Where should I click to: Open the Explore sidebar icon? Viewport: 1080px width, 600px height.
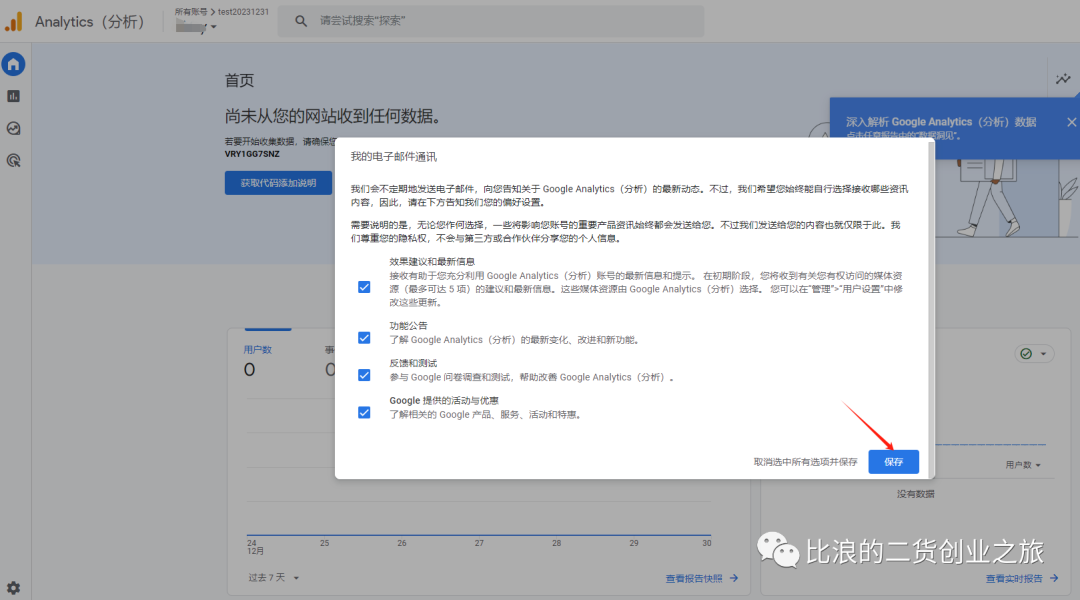[13, 128]
